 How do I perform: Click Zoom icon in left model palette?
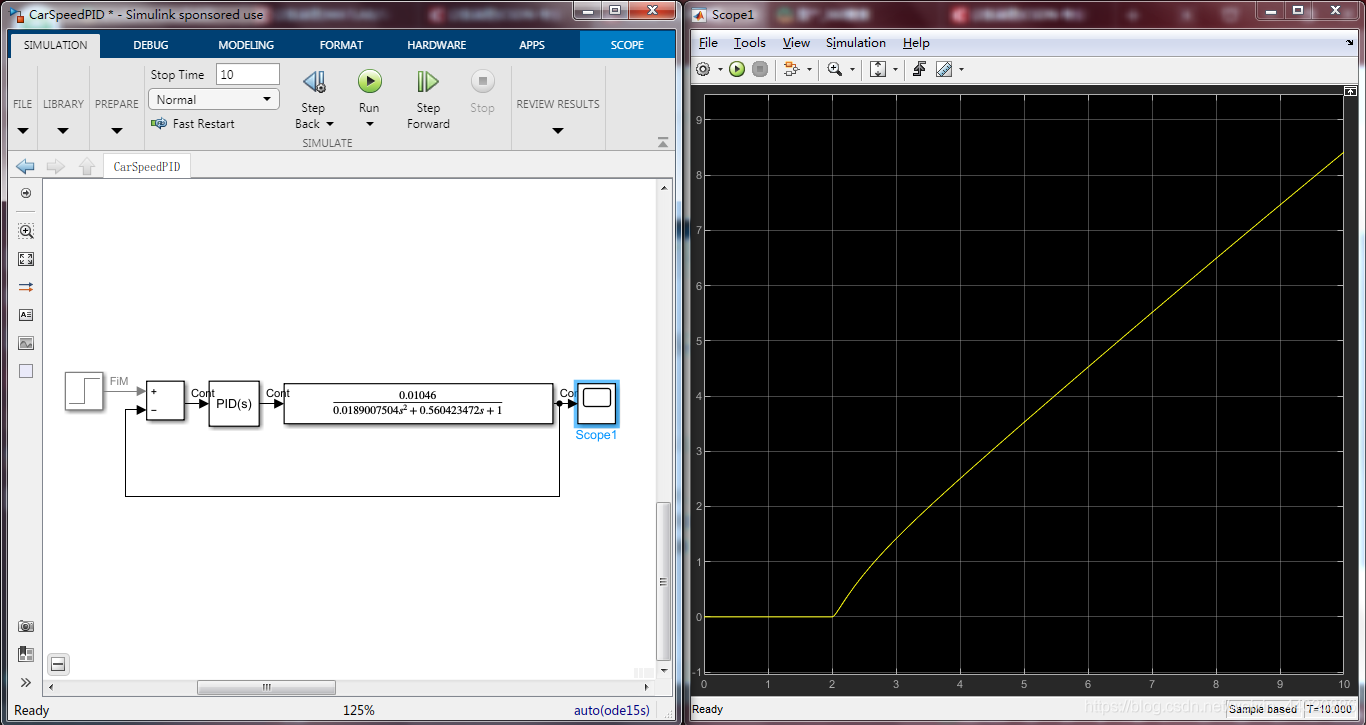click(26, 231)
